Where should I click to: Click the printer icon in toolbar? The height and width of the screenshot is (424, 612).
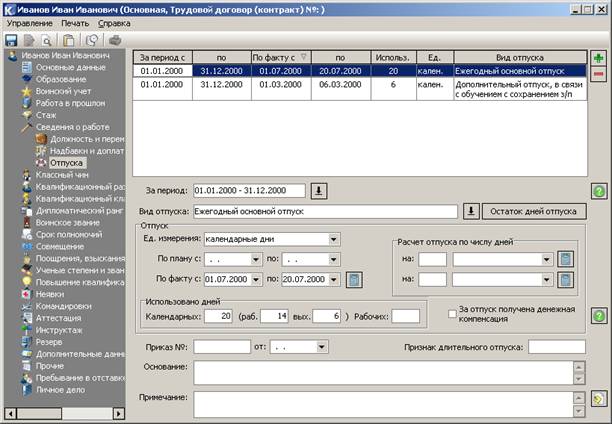(x=115, y=40)
